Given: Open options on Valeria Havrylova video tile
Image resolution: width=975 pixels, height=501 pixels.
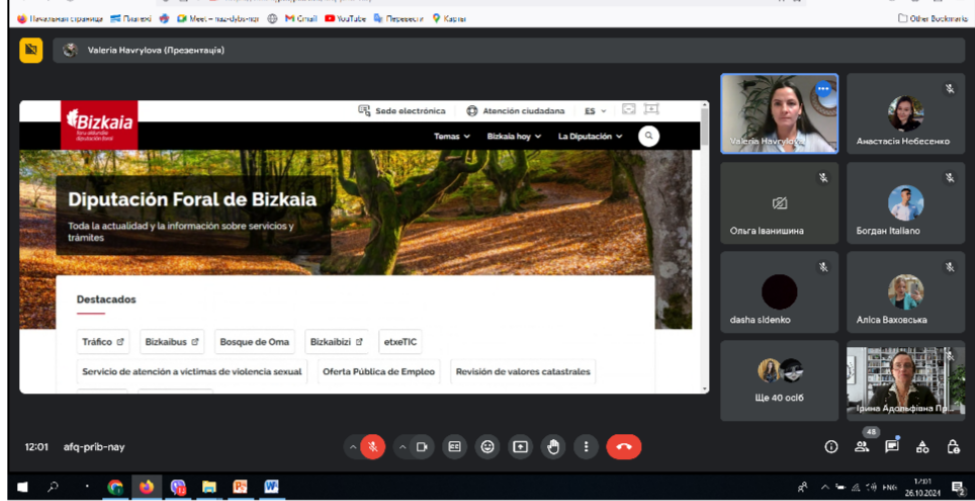Looking at the screenshot, I should click(x=823, y=89).
